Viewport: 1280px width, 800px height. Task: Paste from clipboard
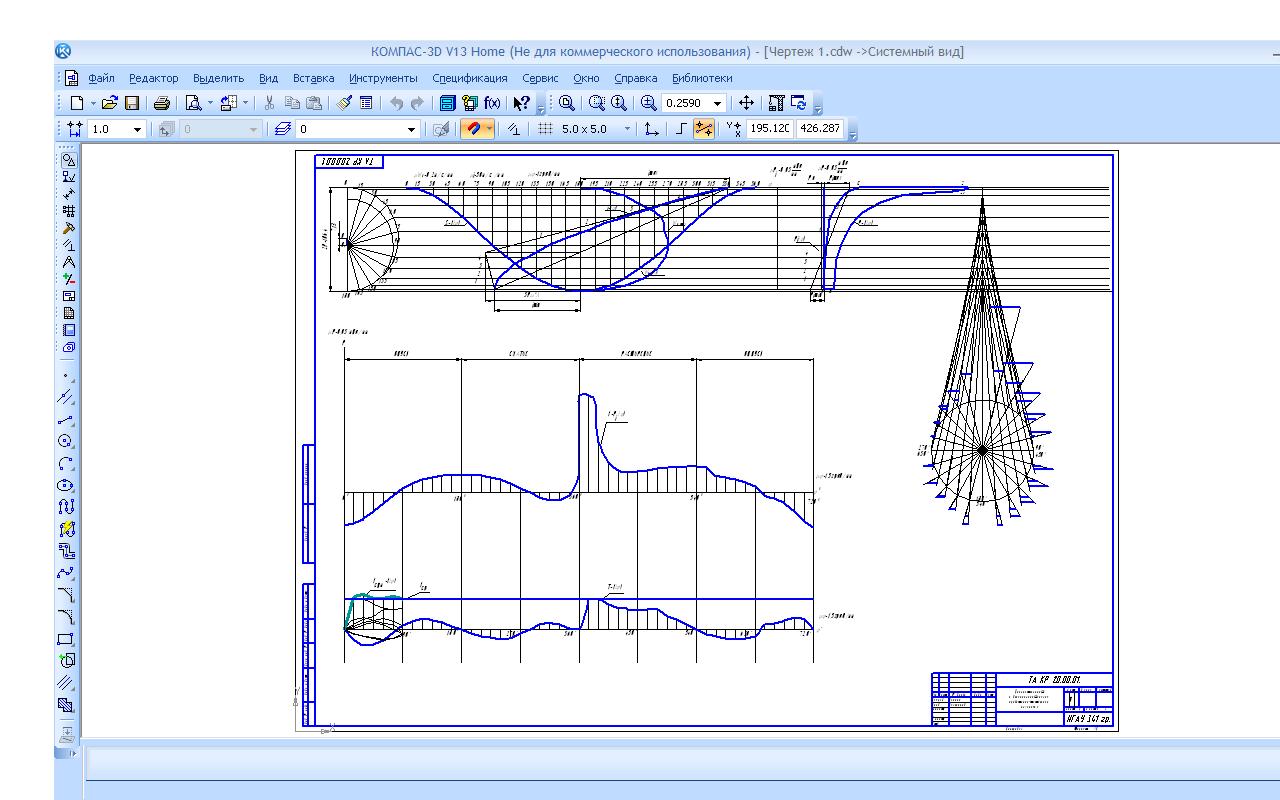click(x=314, y=103)
